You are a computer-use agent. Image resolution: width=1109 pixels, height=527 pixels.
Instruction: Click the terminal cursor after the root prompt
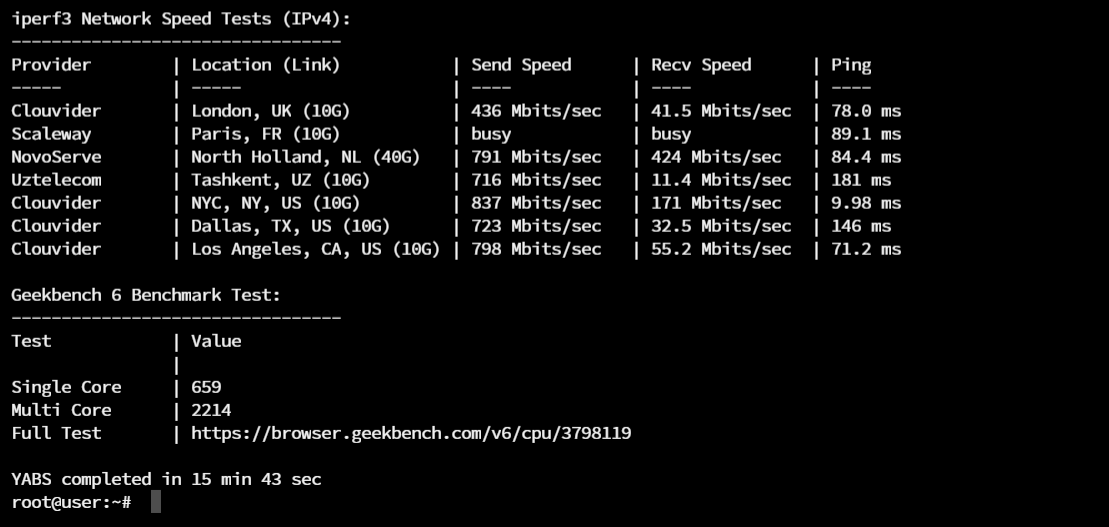[x=156, y=501]
